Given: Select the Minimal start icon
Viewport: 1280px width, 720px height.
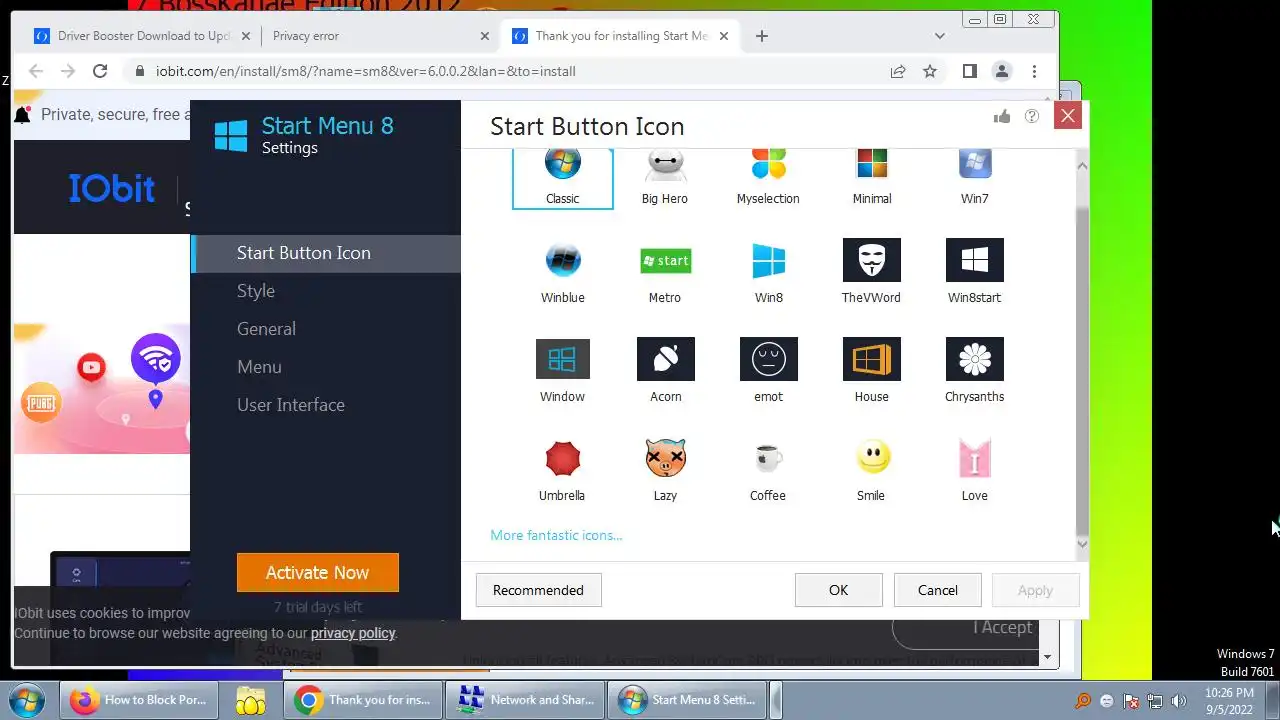Looking at the screenshot, I should tap(872, 178).
